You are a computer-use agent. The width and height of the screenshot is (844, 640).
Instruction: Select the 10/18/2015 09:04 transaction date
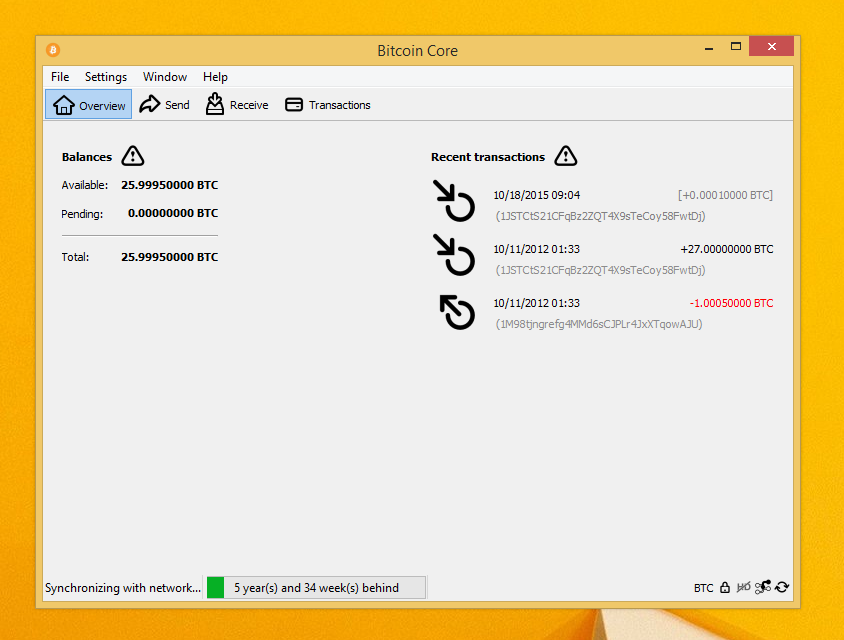point(537,195)
